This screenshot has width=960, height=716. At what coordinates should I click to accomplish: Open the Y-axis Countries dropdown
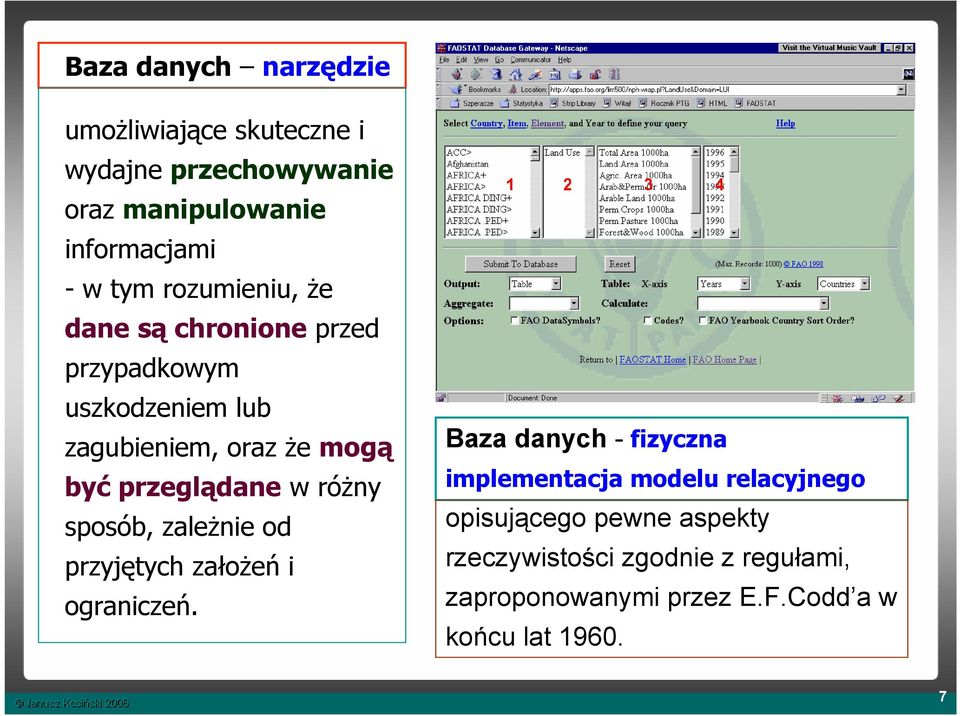(844, 284)
